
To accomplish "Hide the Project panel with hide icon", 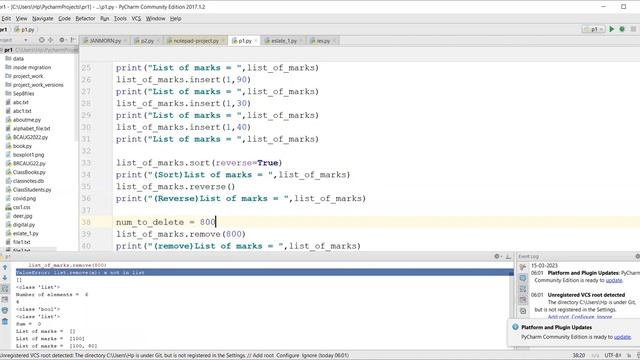I will pos(73,40).
